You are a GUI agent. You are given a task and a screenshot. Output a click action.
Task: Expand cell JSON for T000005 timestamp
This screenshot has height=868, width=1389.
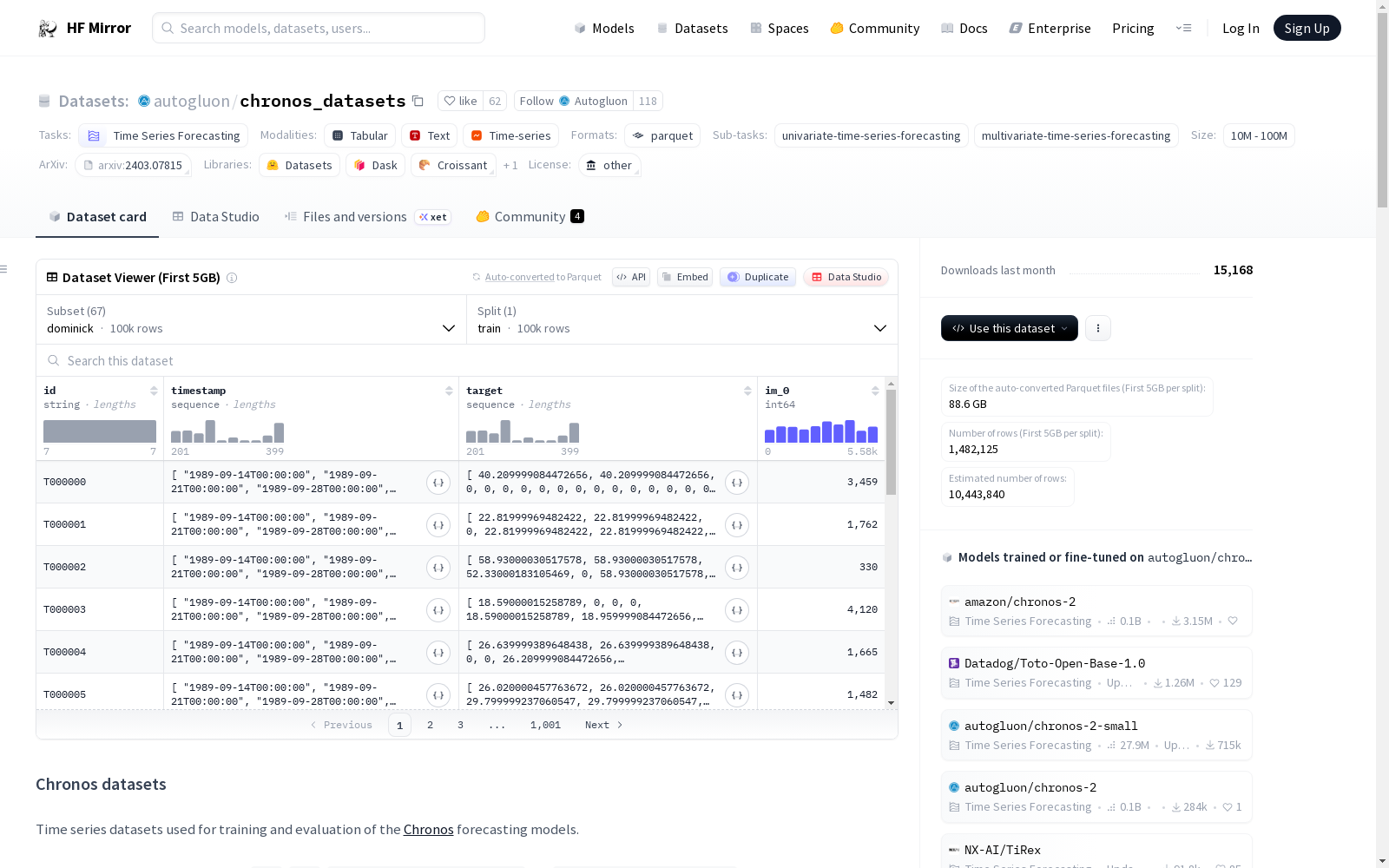tap(438, 695)
